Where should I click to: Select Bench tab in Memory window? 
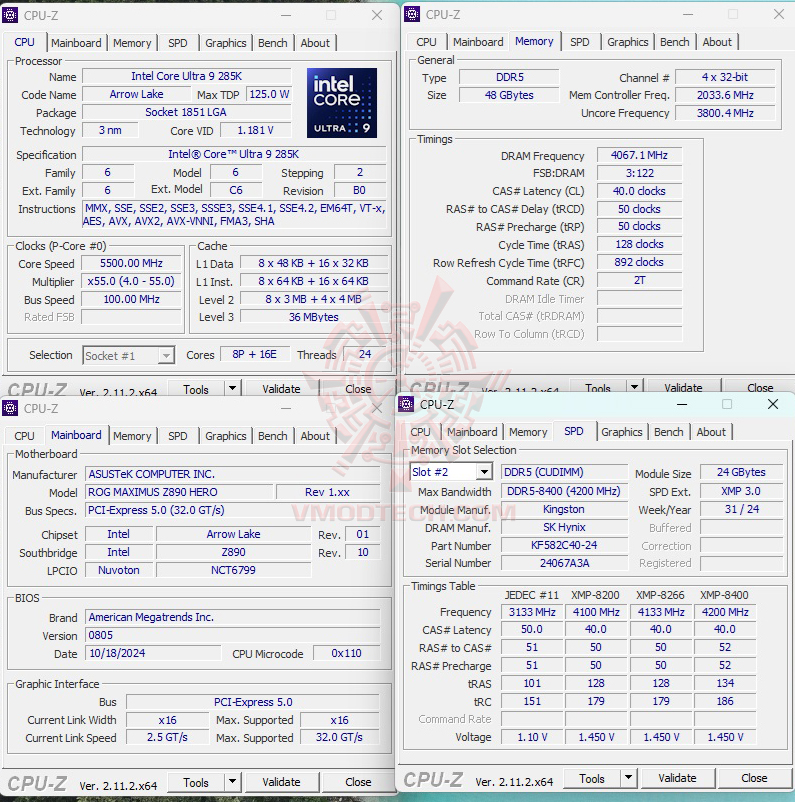(675, 42)
